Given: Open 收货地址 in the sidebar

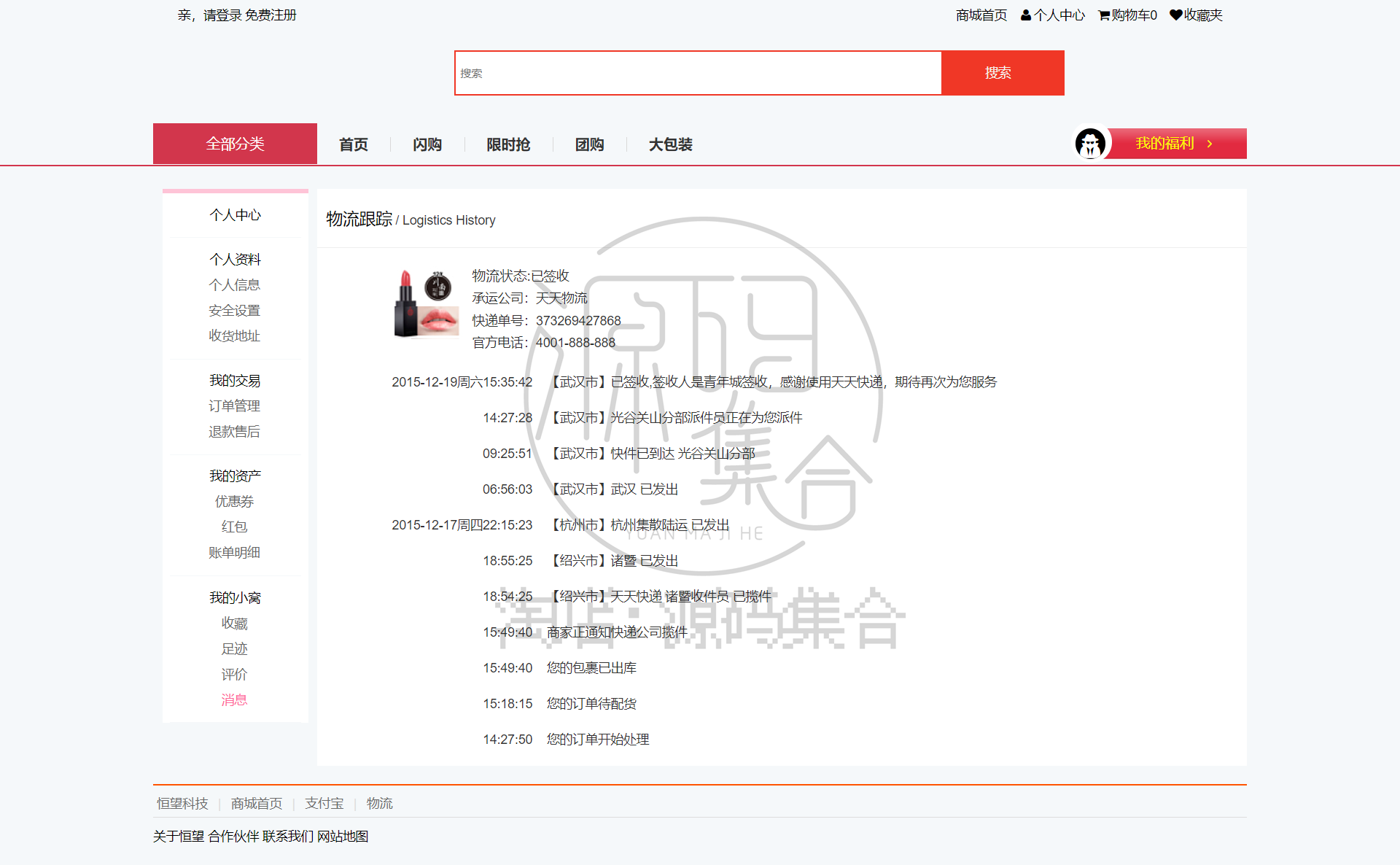Looking at the screenshot, I should [x=235, y=336].
